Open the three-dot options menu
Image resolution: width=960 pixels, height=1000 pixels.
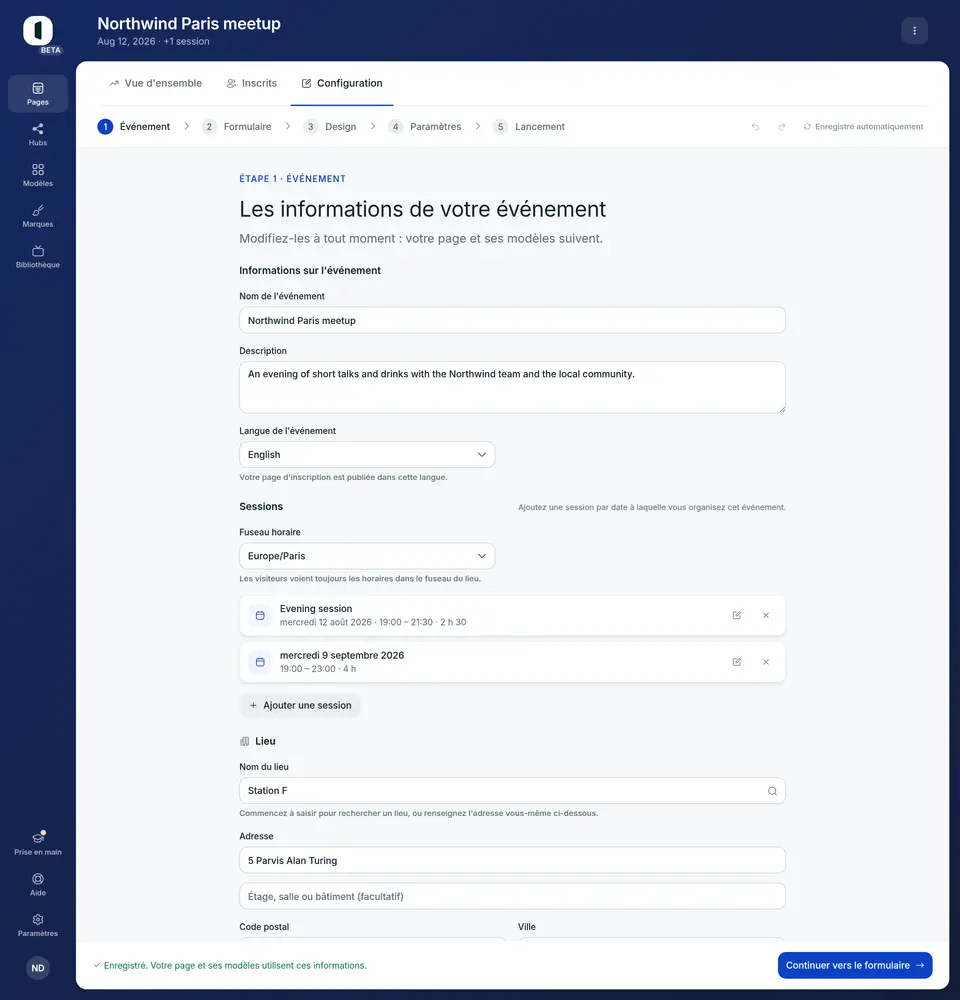click(x=914, y=31)
